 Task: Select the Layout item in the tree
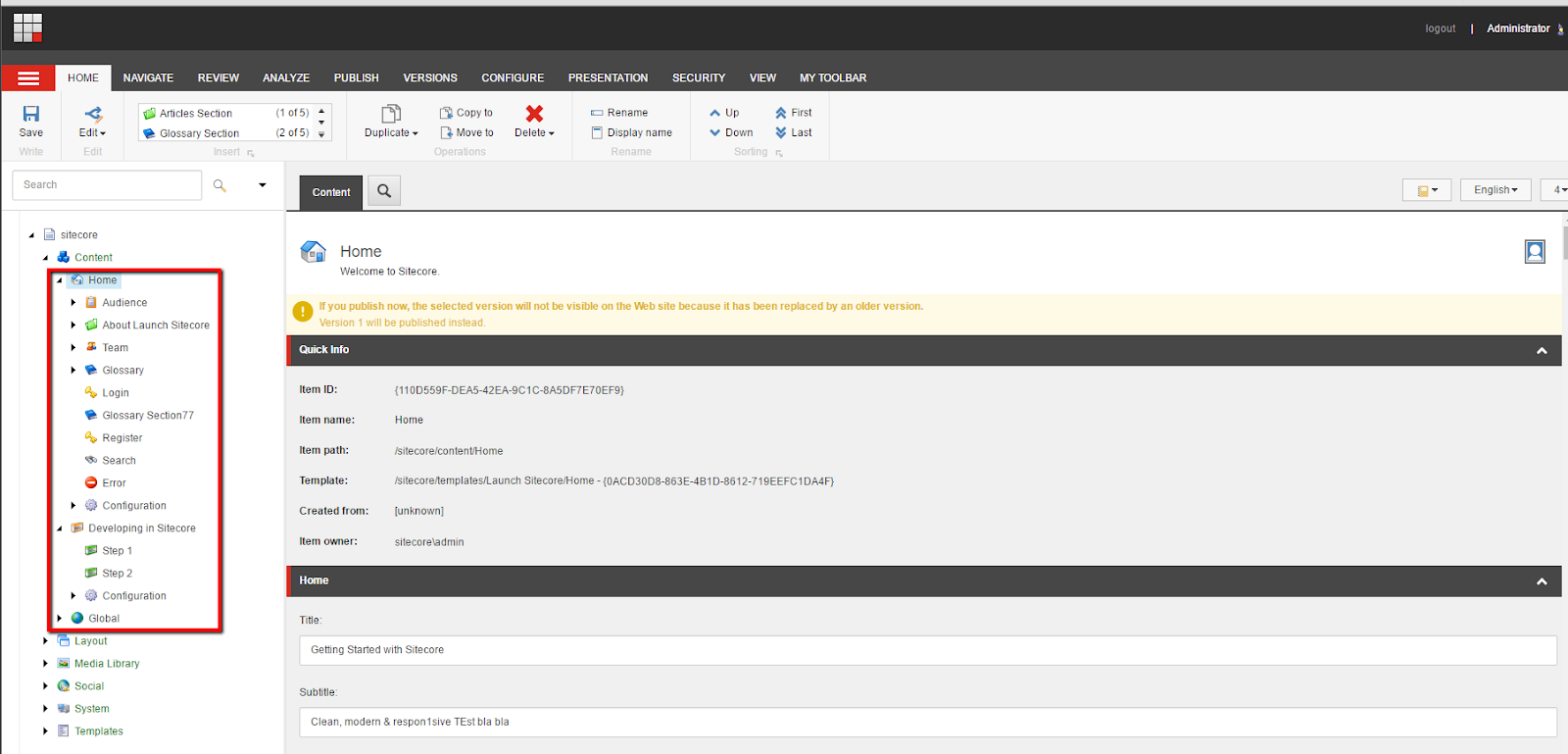point(91,641)
